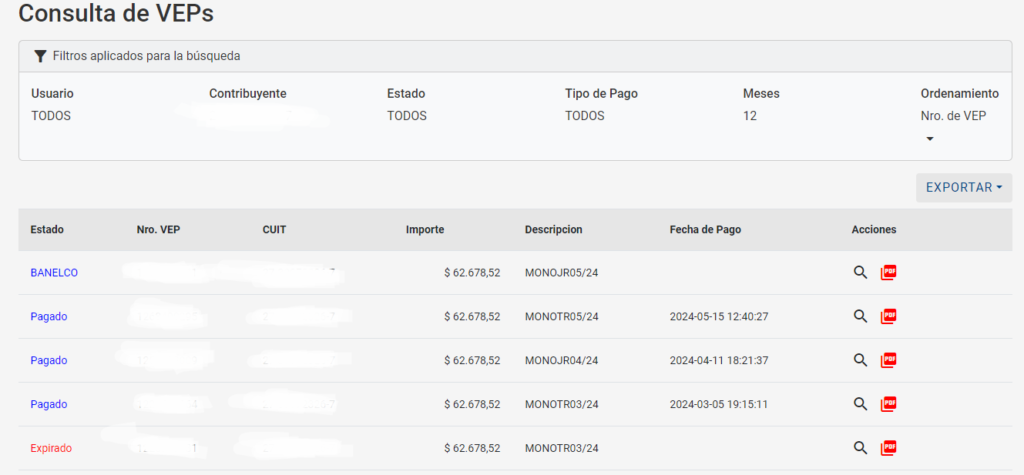This screenshot has height=475, width=1024.
Task: Click Pagado status for the MONOJR04/24 row
Action: pyautogui.click(x=49, y=361)
